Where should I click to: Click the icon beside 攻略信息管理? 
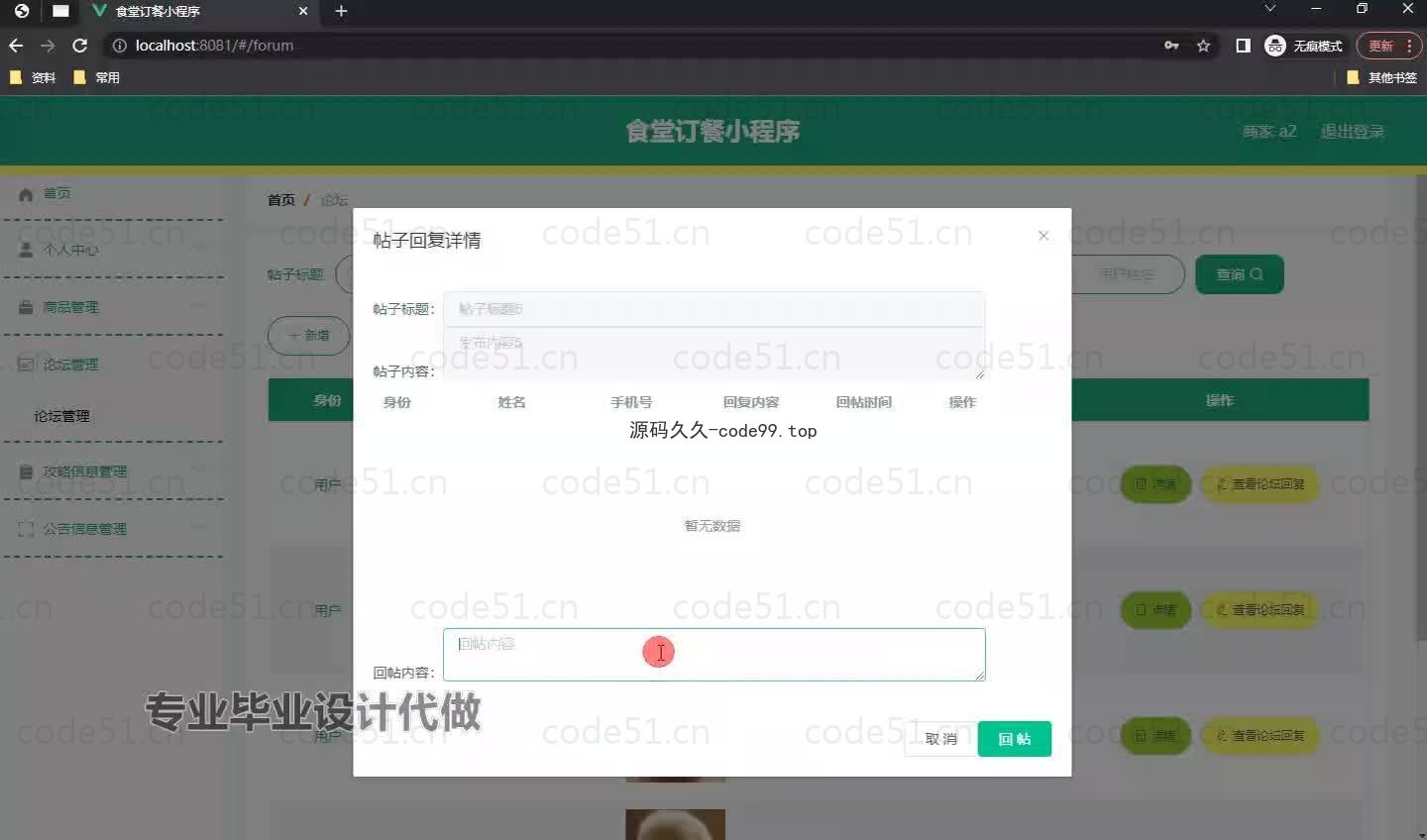(26, 472)
